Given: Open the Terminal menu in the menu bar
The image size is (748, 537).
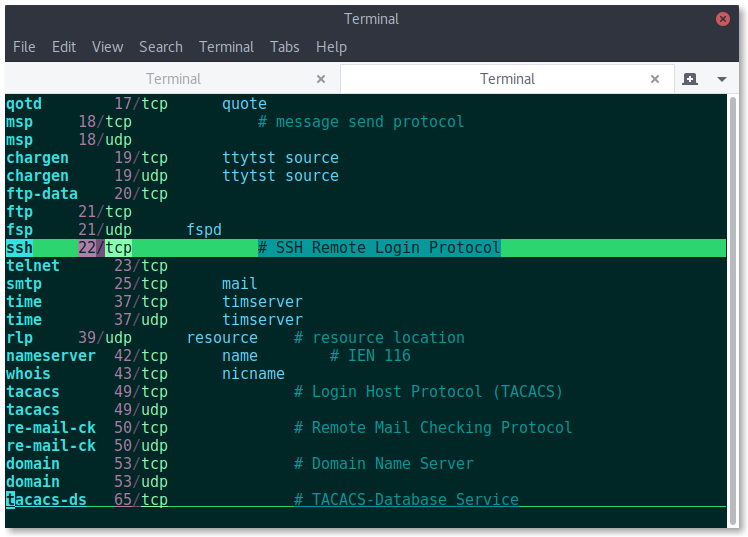Looking at the screenshot, I should pos(226,47).
